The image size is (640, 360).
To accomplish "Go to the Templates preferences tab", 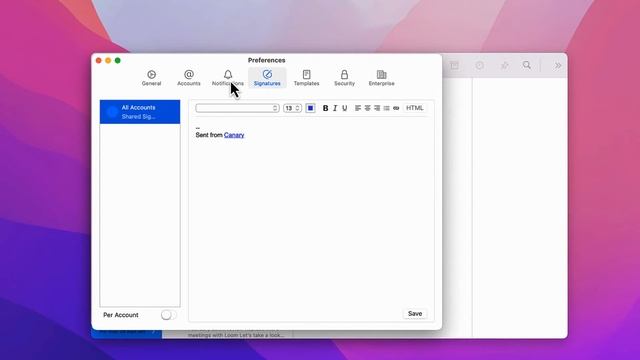I will pyautogui.click(x=306, y=78).
